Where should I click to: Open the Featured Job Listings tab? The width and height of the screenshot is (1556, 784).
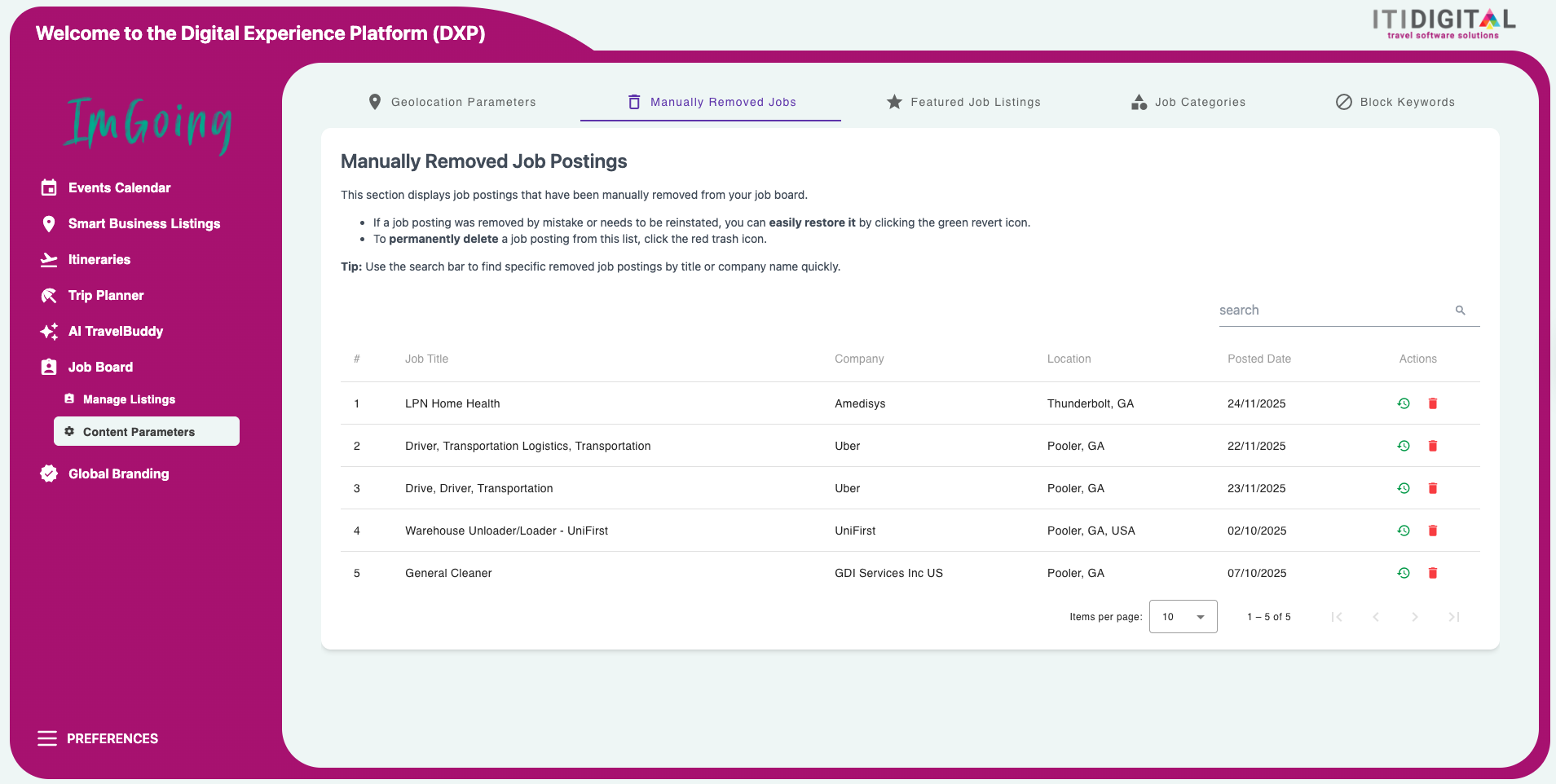pyautogui.click(x=963, y=102)
